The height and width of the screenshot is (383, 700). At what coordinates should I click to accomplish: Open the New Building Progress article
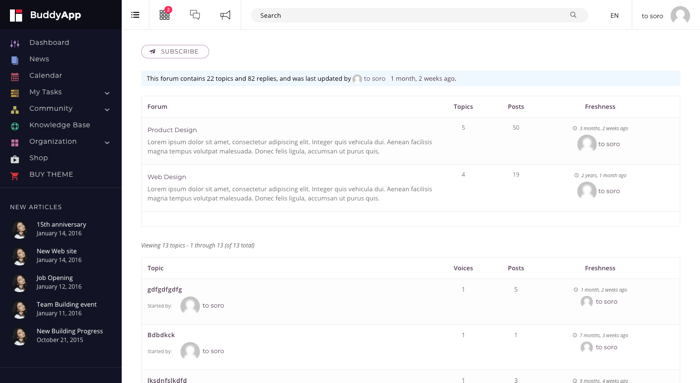(x=70, y=331)
